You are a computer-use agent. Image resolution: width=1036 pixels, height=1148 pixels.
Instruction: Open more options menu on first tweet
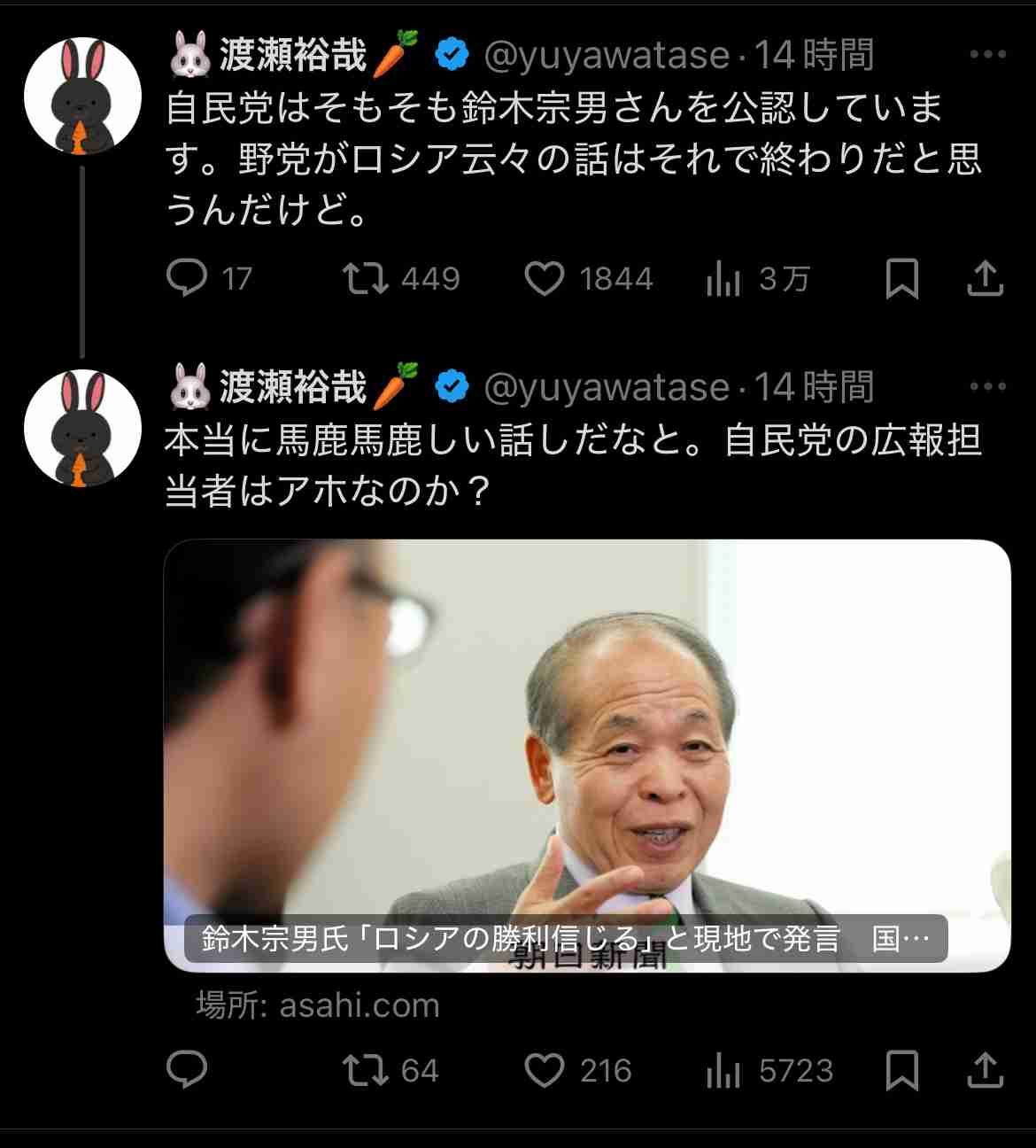(x=987, y=55)
